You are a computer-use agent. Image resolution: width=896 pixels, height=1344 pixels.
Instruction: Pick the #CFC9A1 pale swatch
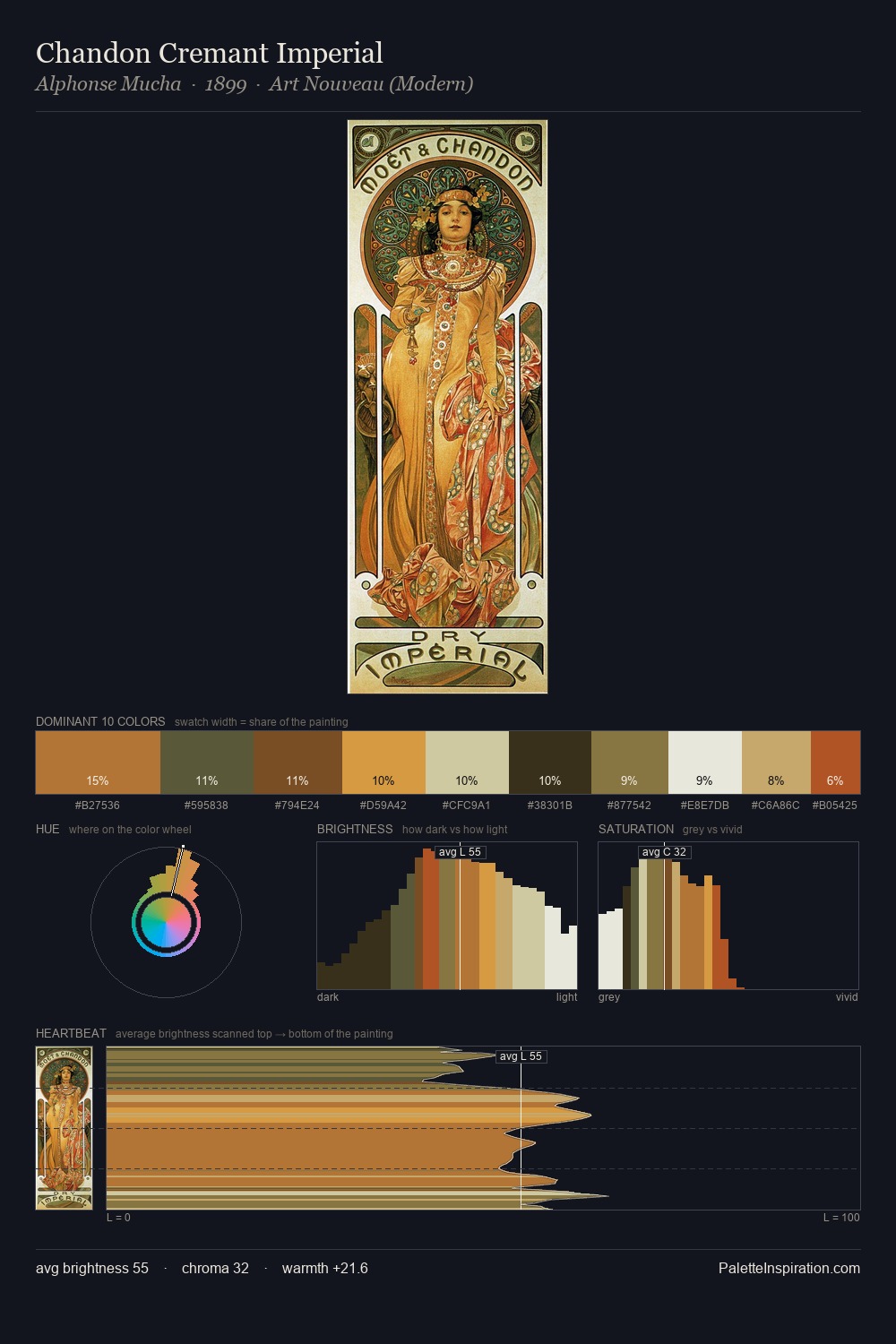467,762
